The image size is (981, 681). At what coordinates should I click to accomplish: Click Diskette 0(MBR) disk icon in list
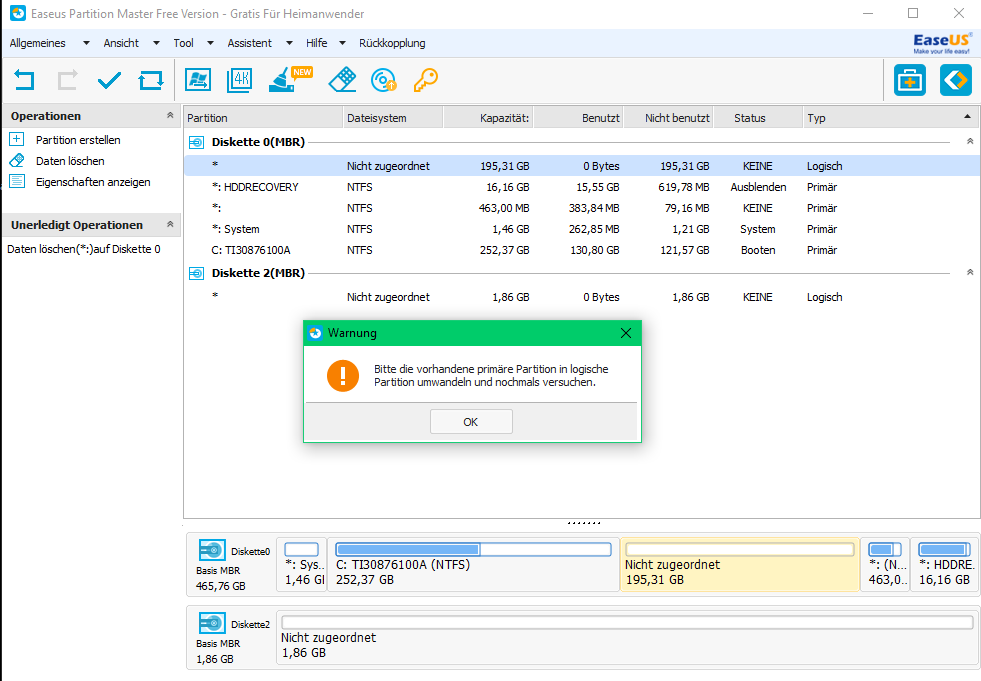pos(196,143)
